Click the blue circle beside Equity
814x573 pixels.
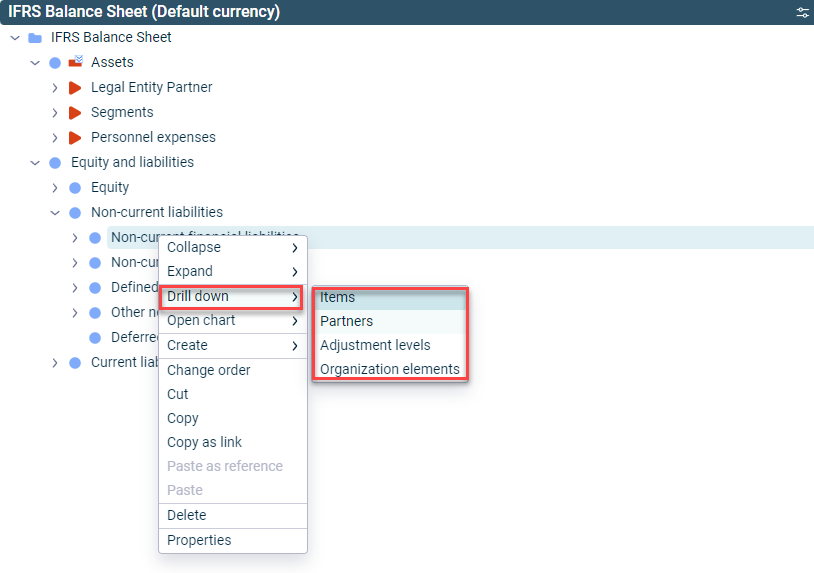[x=75, y=188]
